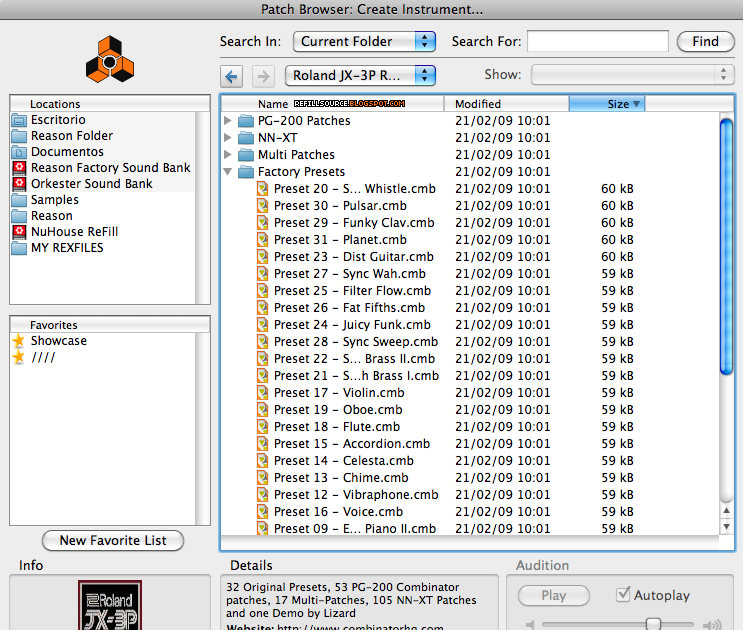Image resolution: width=743 pixels, height=630 pixels.
Task: Sort by the Size column header
Action: [x=607, y=104]
